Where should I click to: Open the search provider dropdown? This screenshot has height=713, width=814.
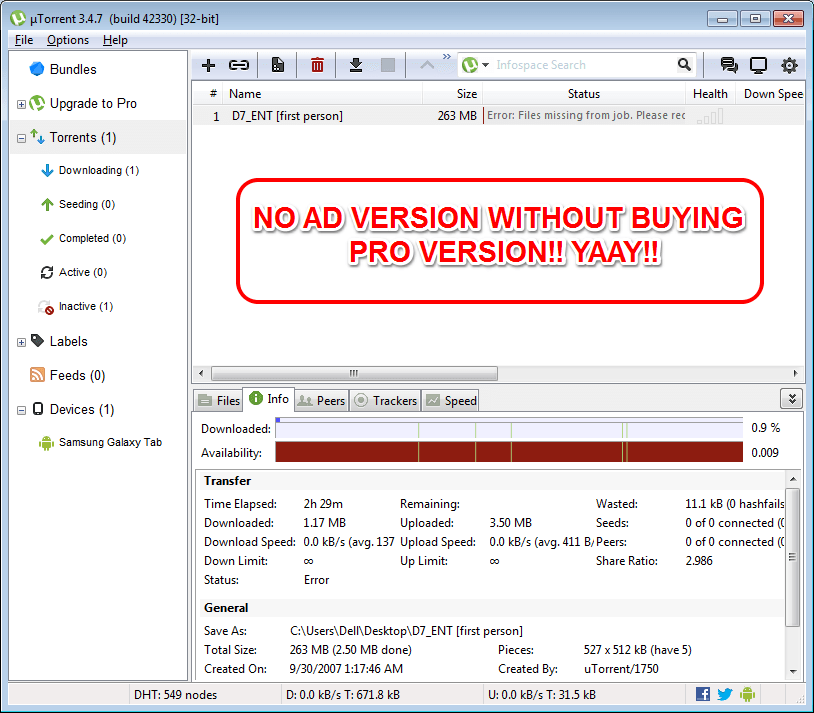coord(485,65)
